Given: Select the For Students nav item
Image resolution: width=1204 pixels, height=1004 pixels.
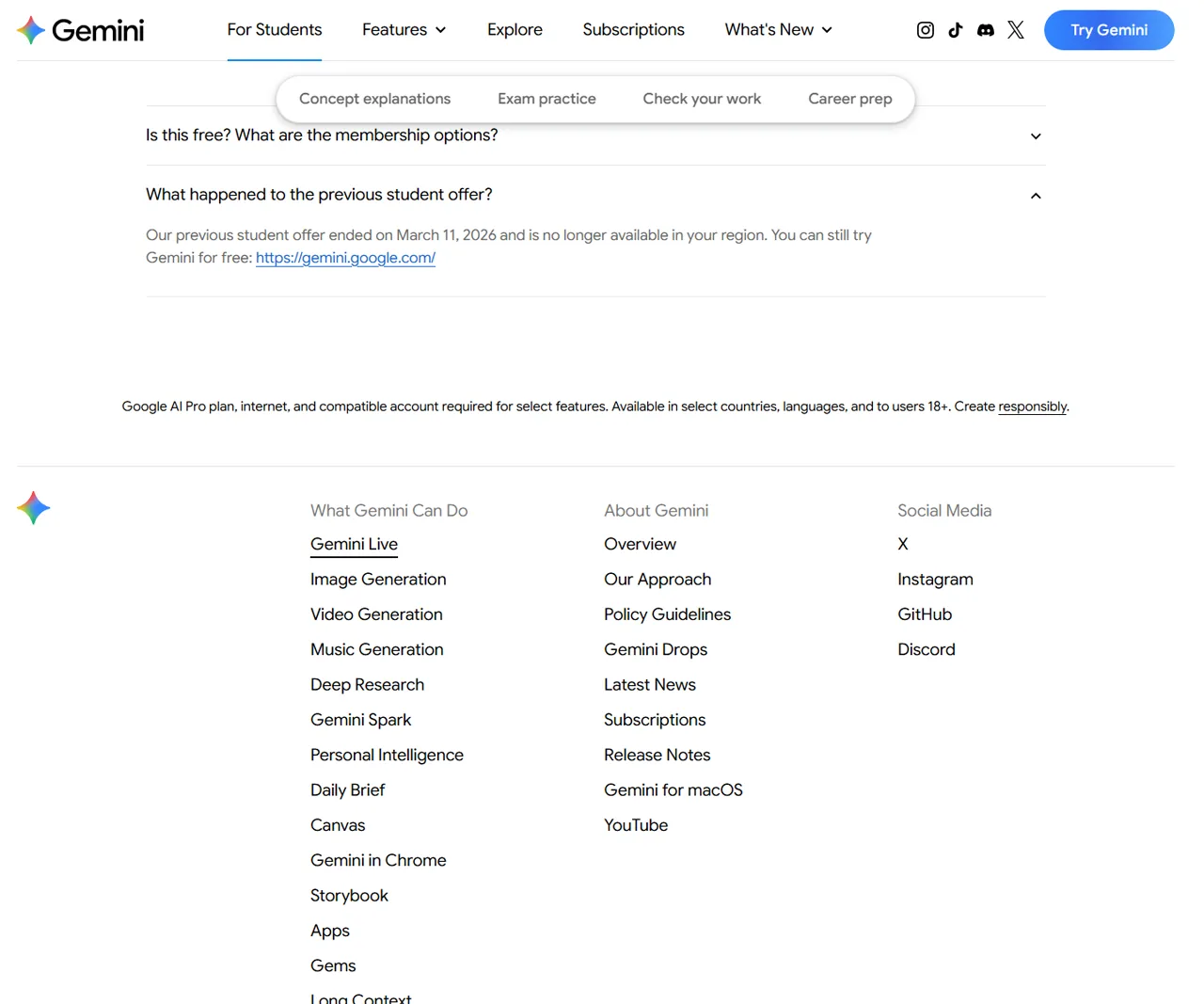Looking at the screenshot, I should point(275,30).
